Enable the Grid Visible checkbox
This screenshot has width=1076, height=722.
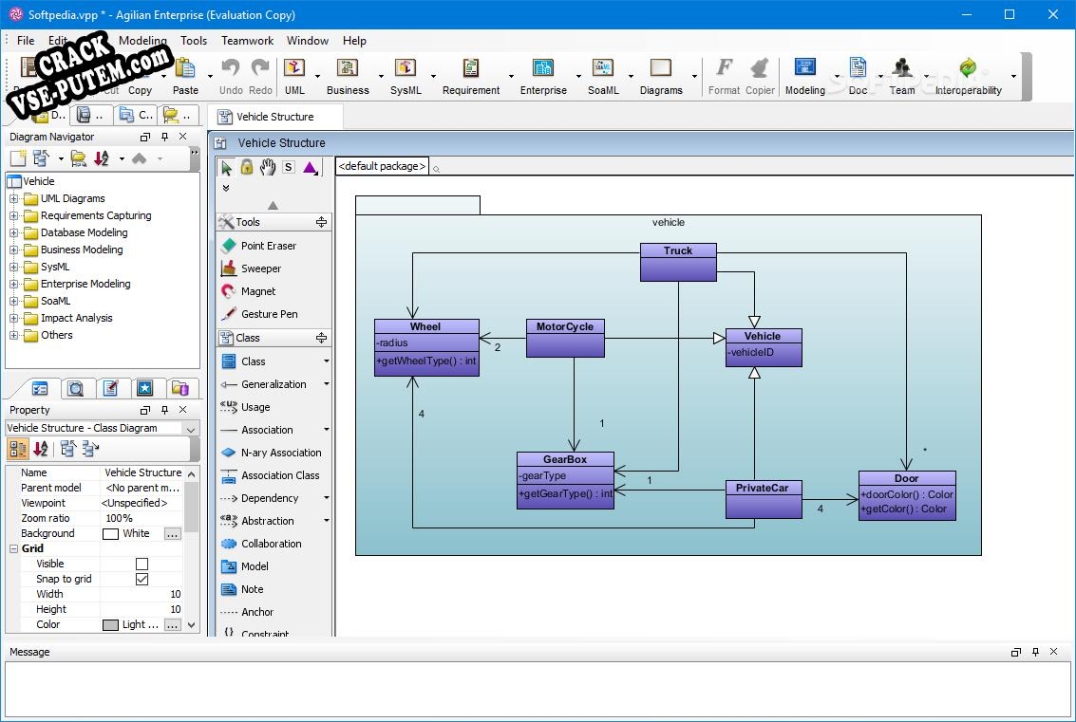pos(142,563)
